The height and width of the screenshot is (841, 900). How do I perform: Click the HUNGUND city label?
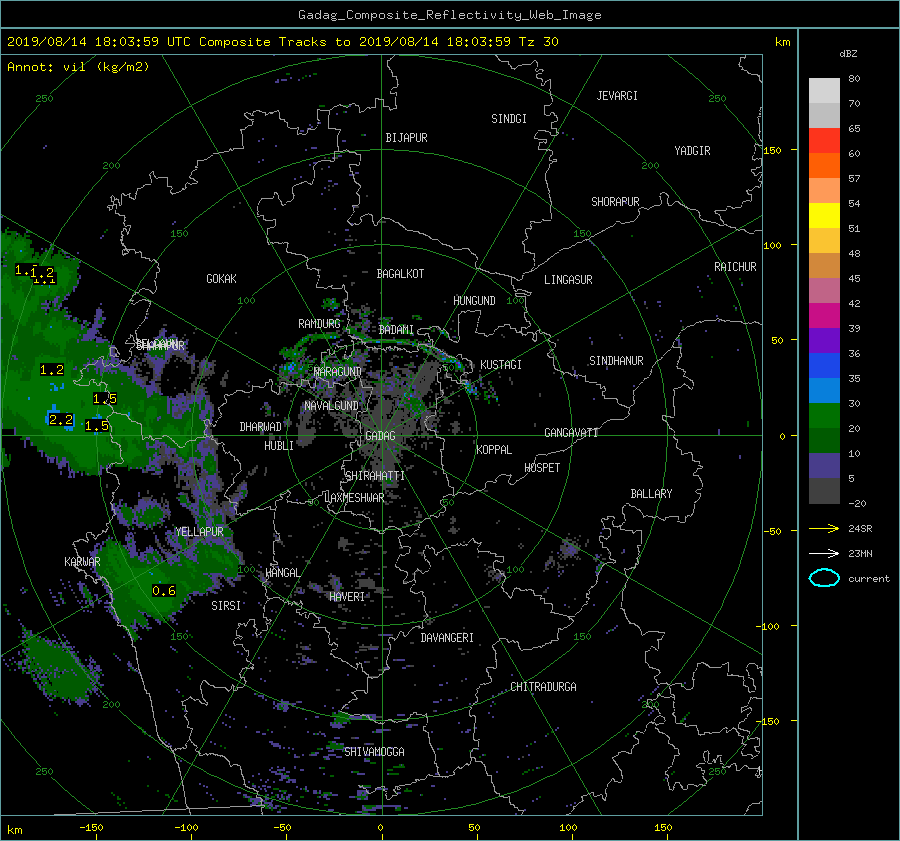point(474,300)
